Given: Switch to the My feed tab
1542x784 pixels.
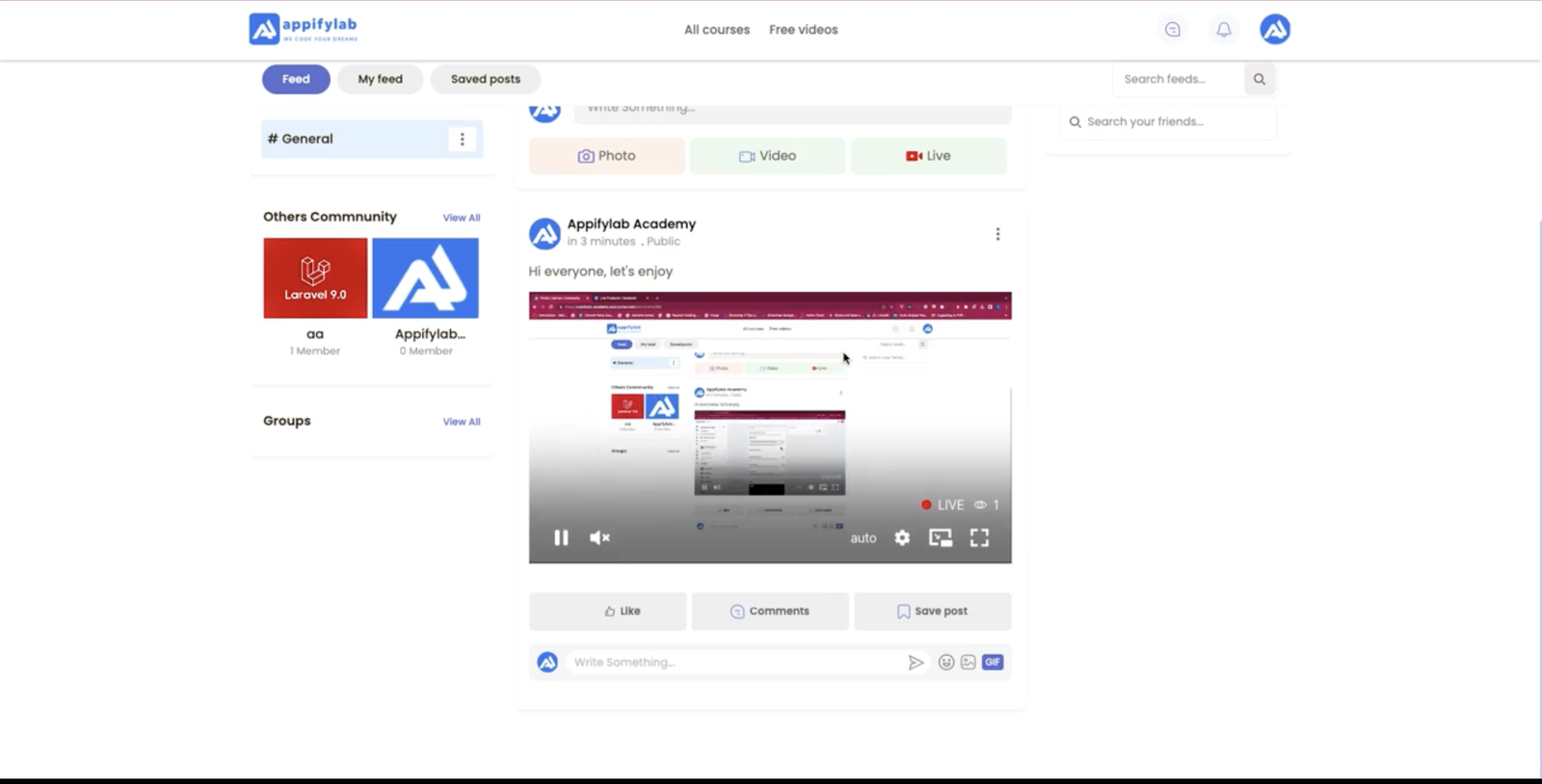Looking at the screenshot, I should [x=380, y=79].
